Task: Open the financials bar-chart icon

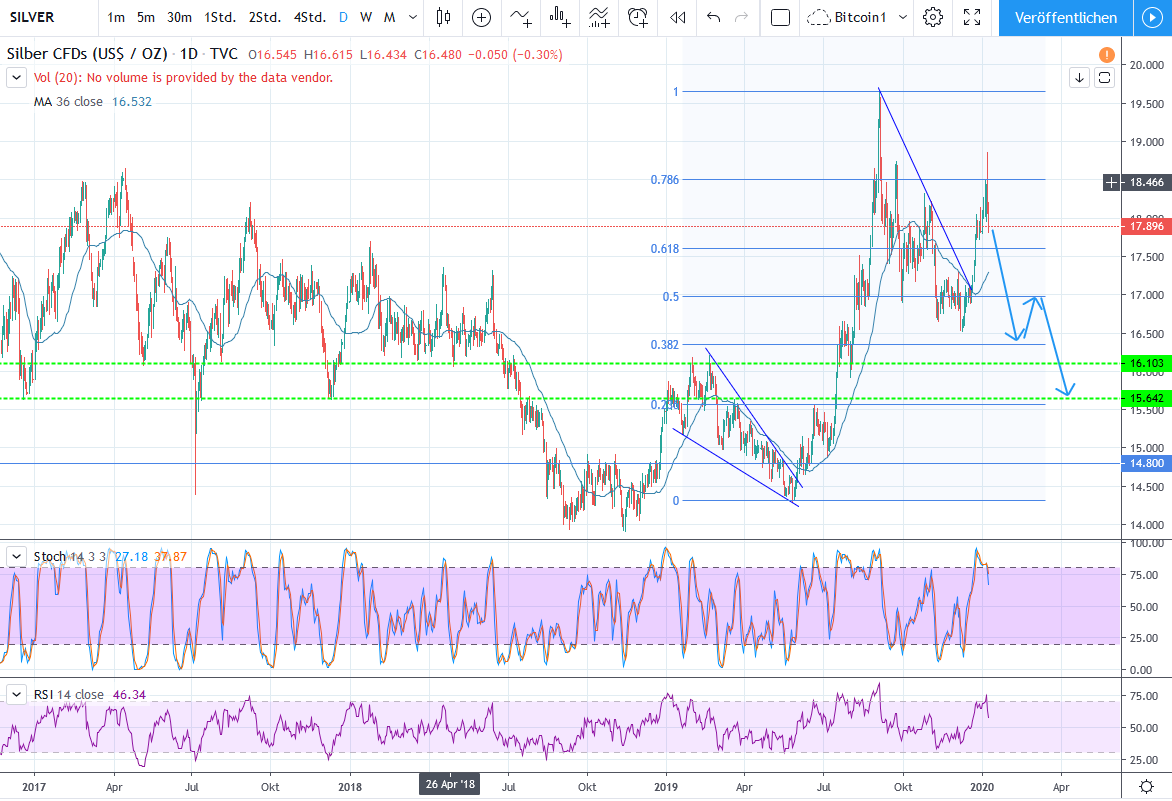Action: point(560,17)
